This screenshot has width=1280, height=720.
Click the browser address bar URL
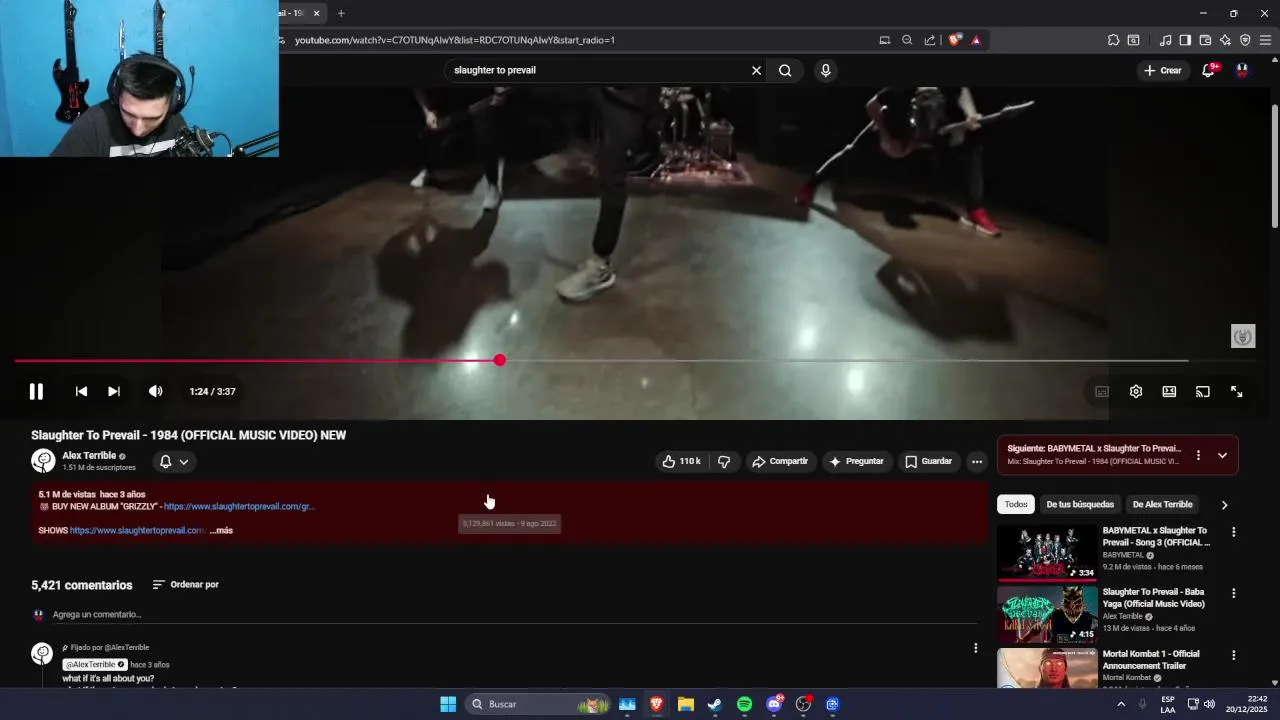click(455, 40)
